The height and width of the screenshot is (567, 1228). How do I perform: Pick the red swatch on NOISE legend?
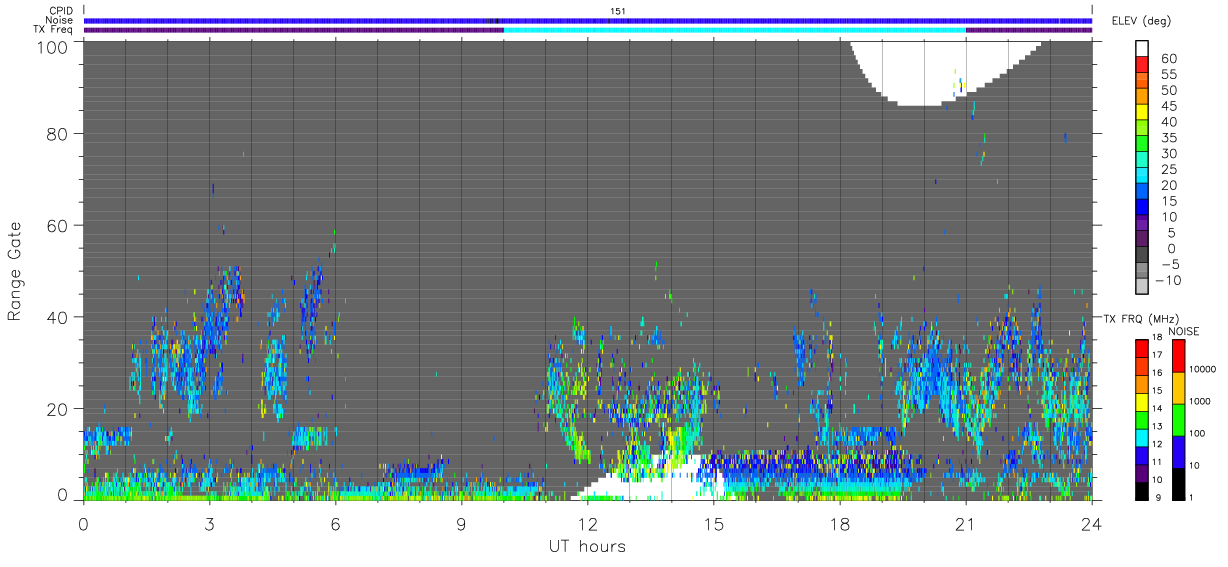point(1178,355)
